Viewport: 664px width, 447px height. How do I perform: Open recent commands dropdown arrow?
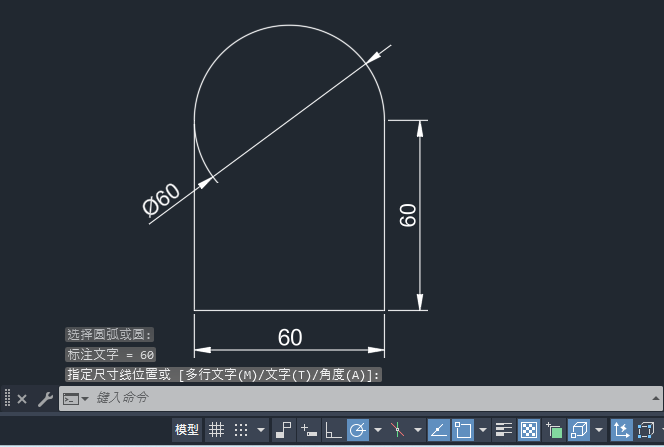85,399
